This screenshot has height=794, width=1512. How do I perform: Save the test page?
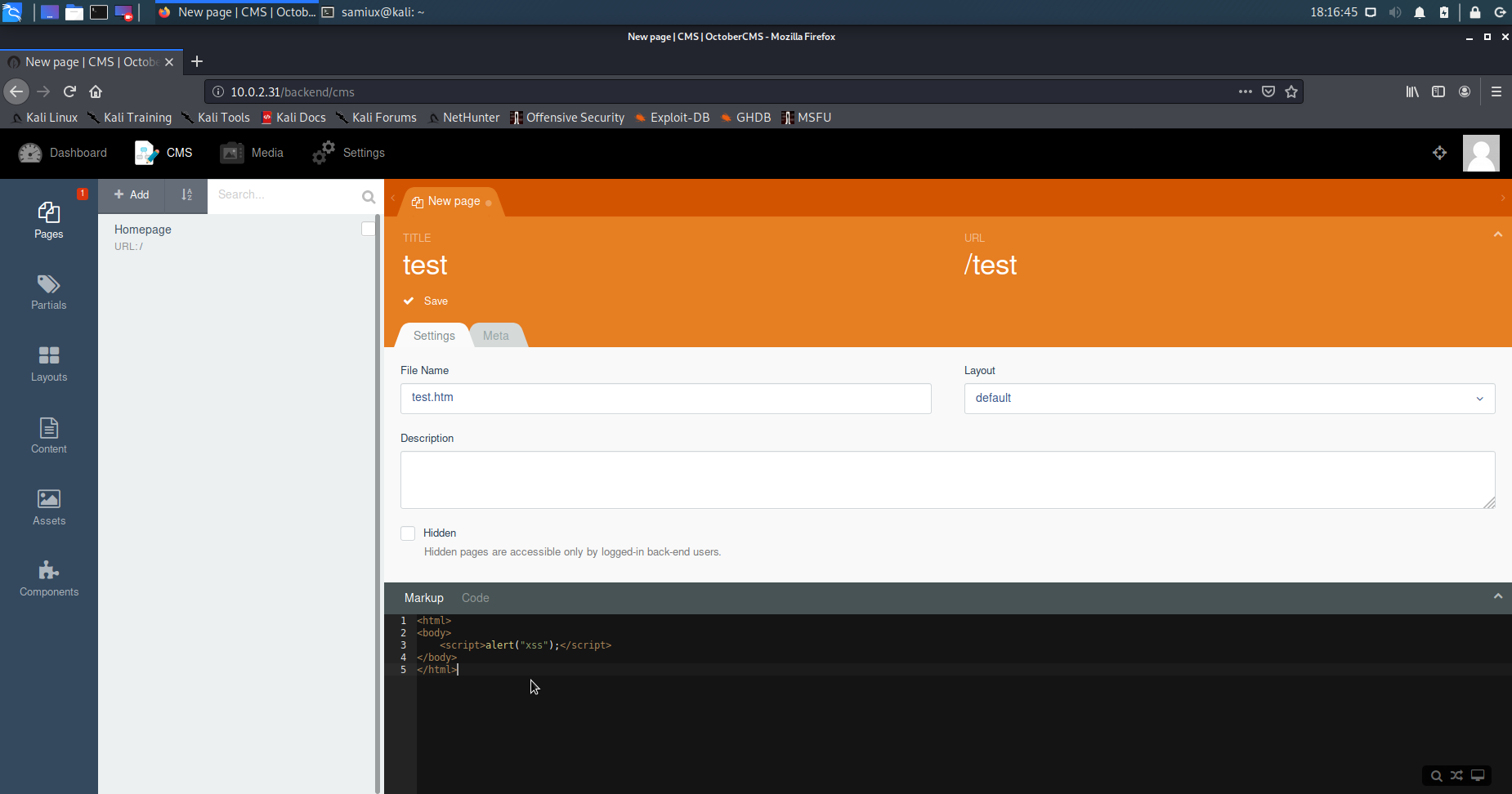point(426,301)
